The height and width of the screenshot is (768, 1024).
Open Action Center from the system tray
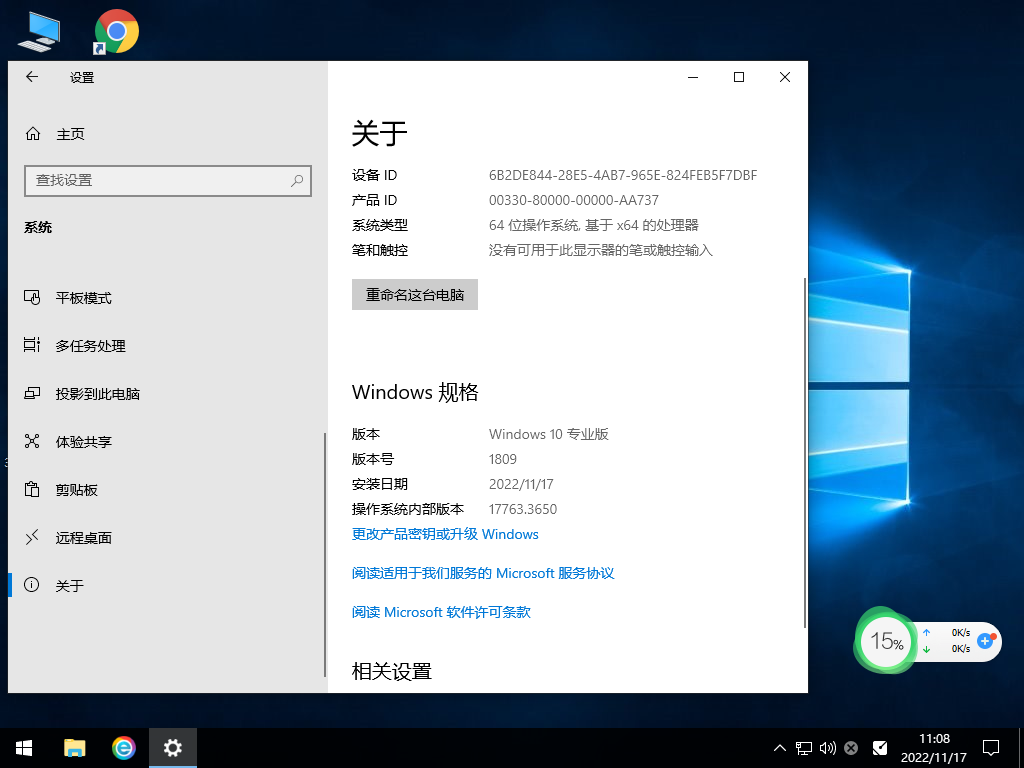tap(989, 747)
